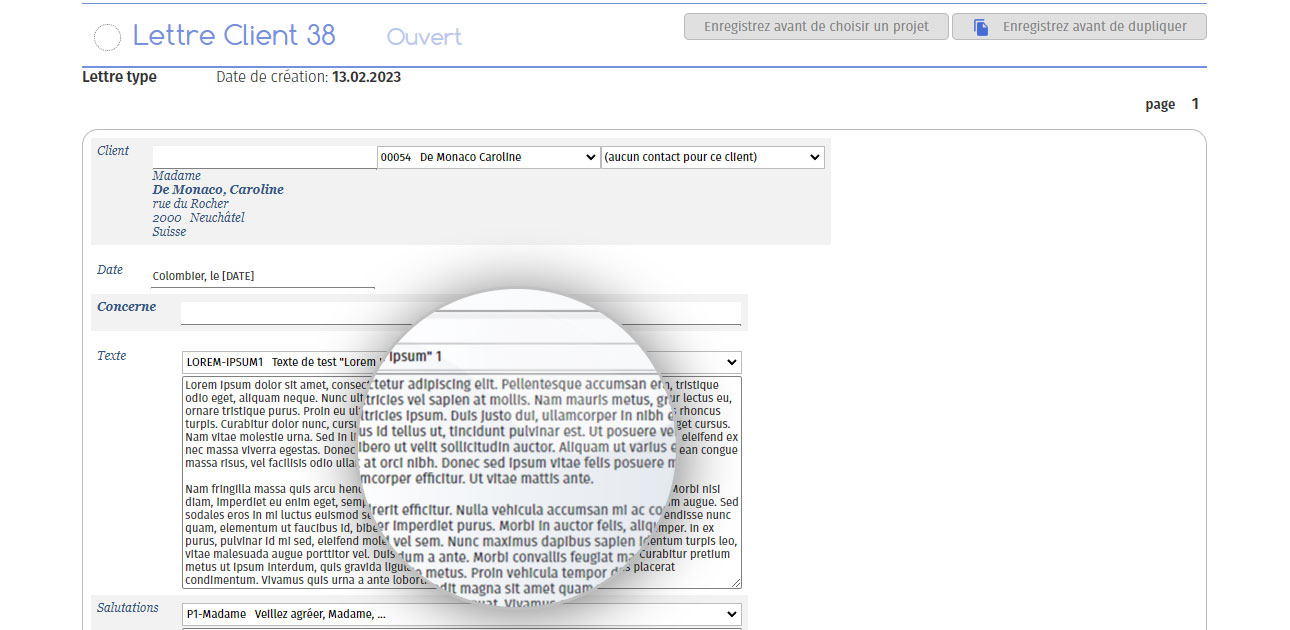Open the client dropdown showing De Monaco Caroline
This screenshot has width=1290, height=630.
[487, 157]
